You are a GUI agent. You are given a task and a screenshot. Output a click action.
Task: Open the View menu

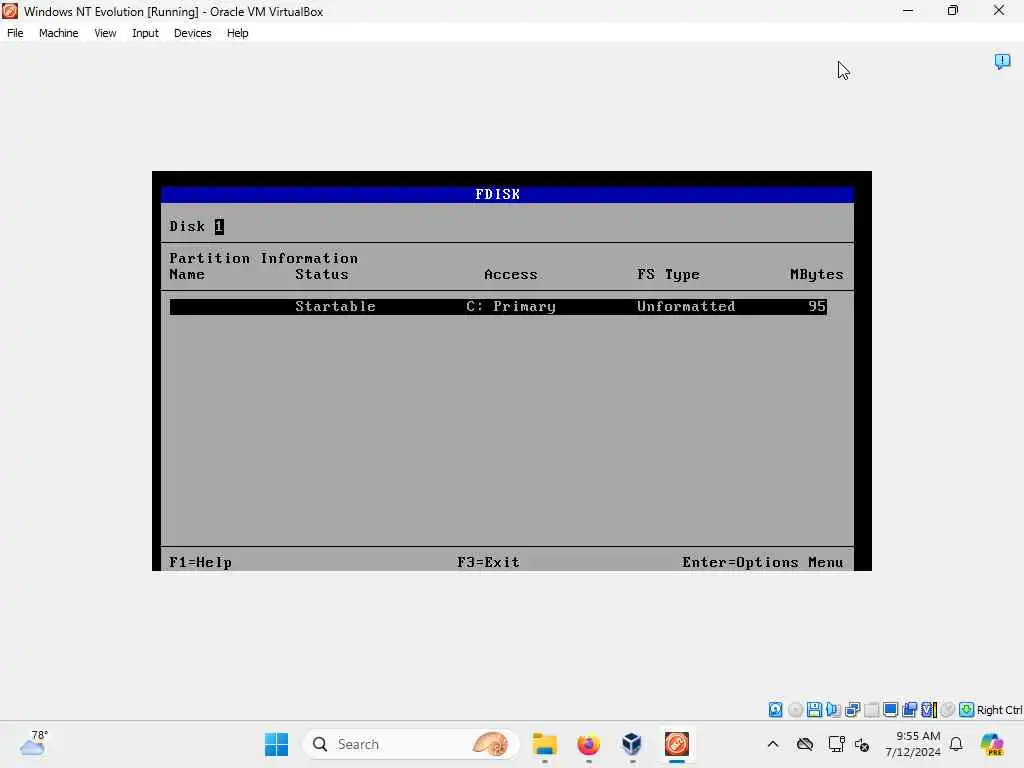click(105, 33)
